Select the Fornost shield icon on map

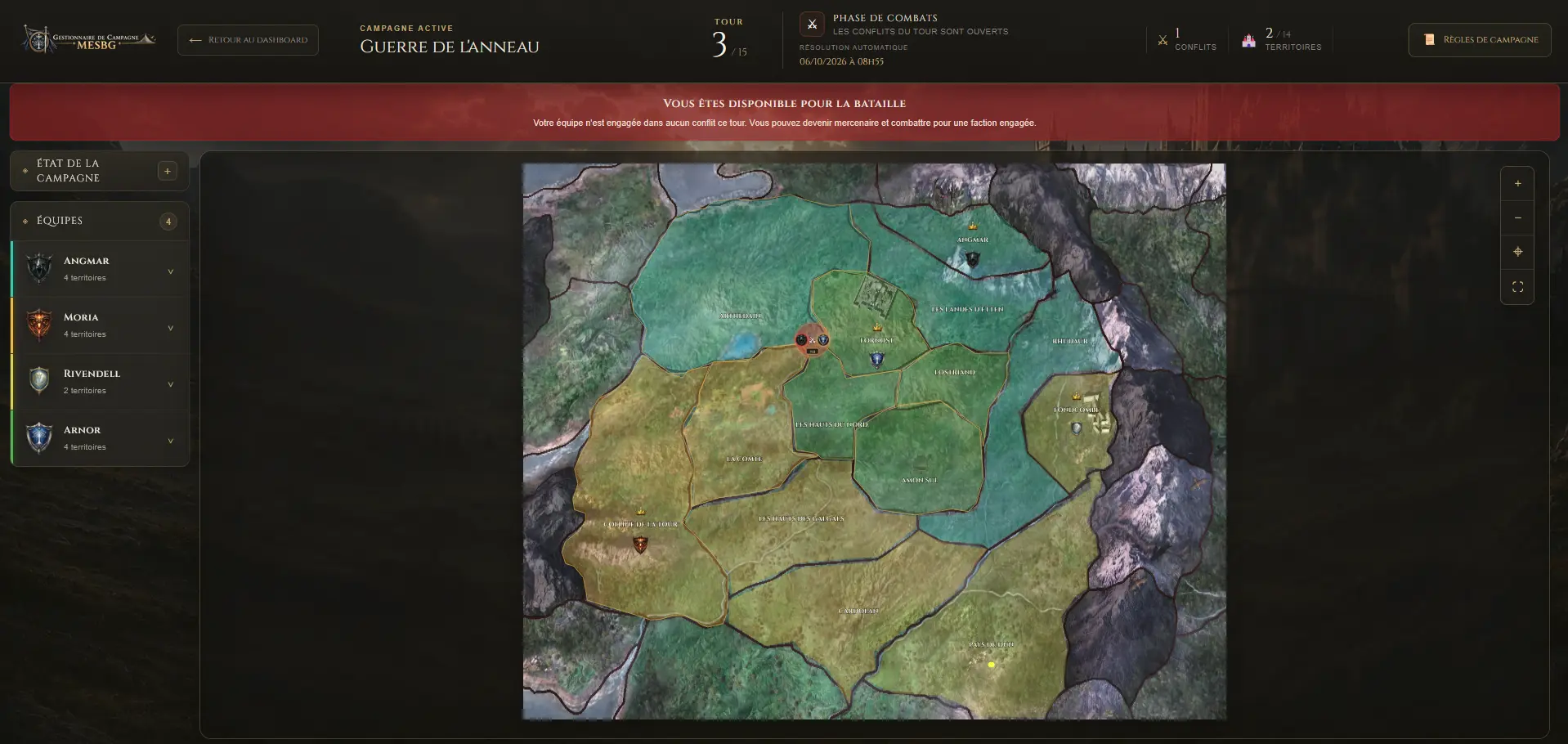876,359
